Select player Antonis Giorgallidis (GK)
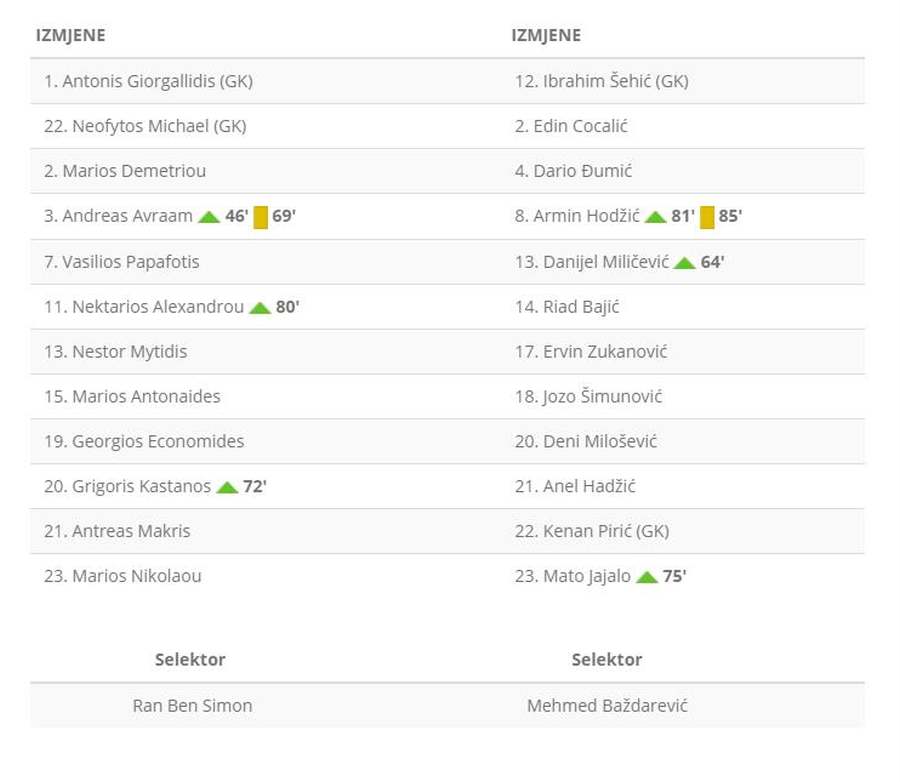This screenshot has width=900, height=782. (148, 82)
